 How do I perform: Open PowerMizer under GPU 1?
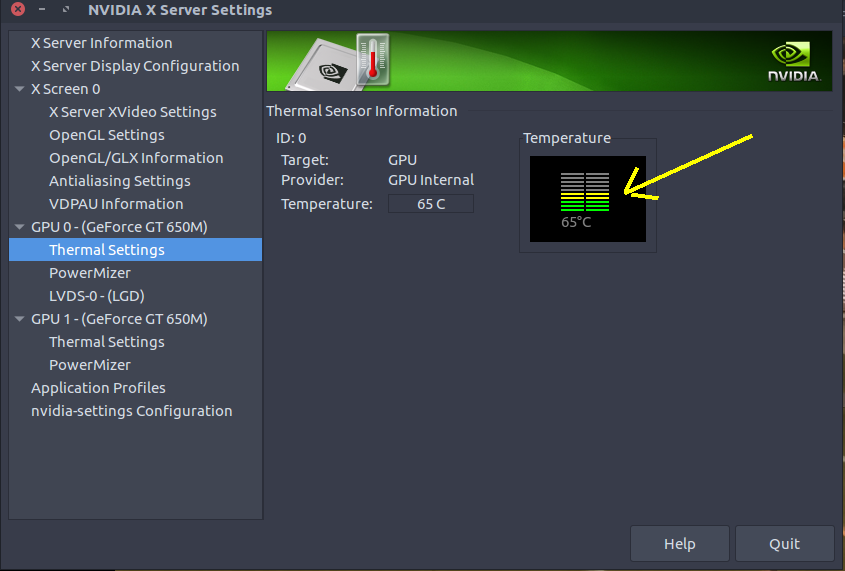point(89,365)
